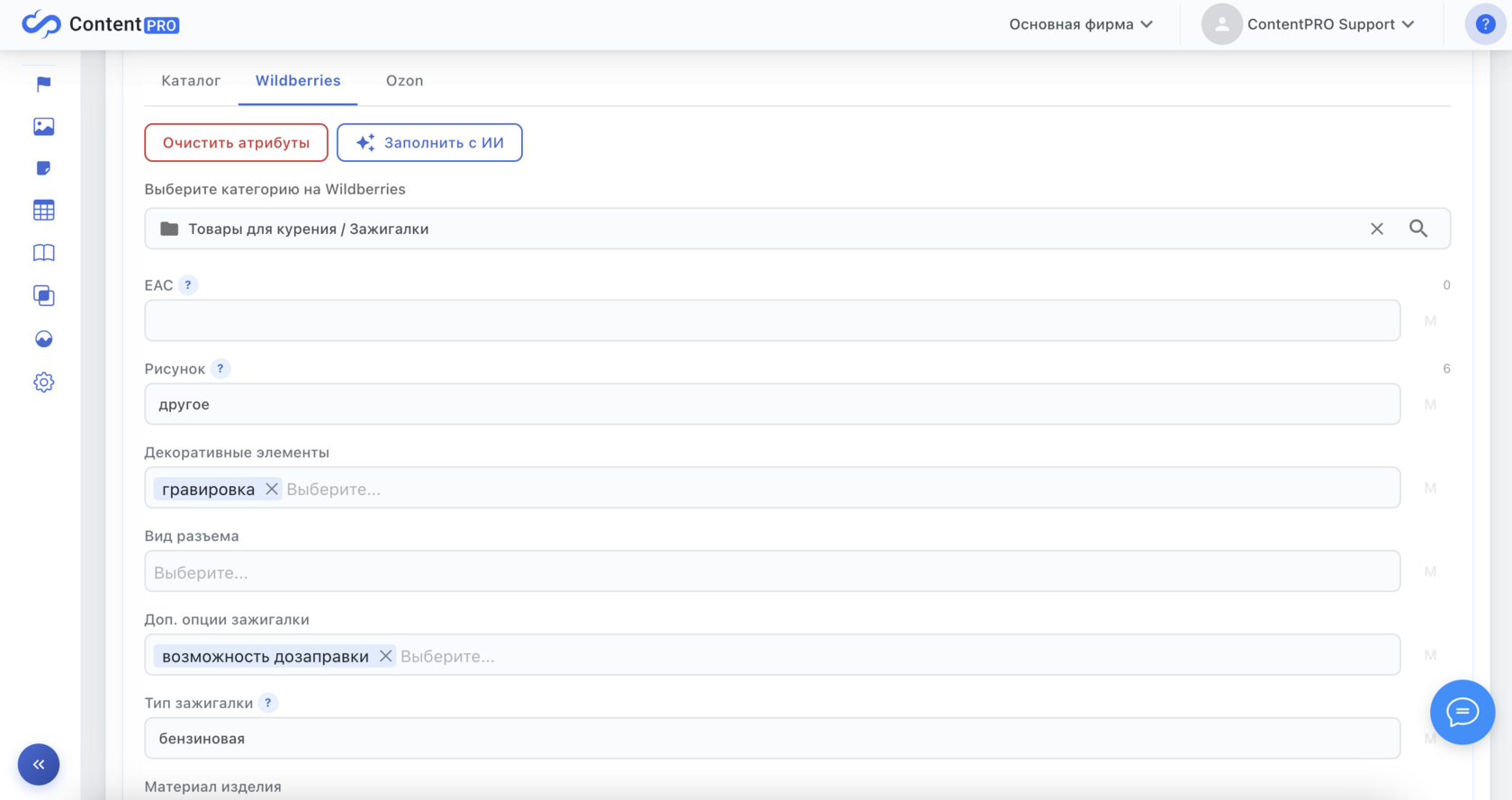The width and height of the screenshot is (1512, 800).
Task: Open the Вид разъема dropdown
Action: (x=772, y=571)
